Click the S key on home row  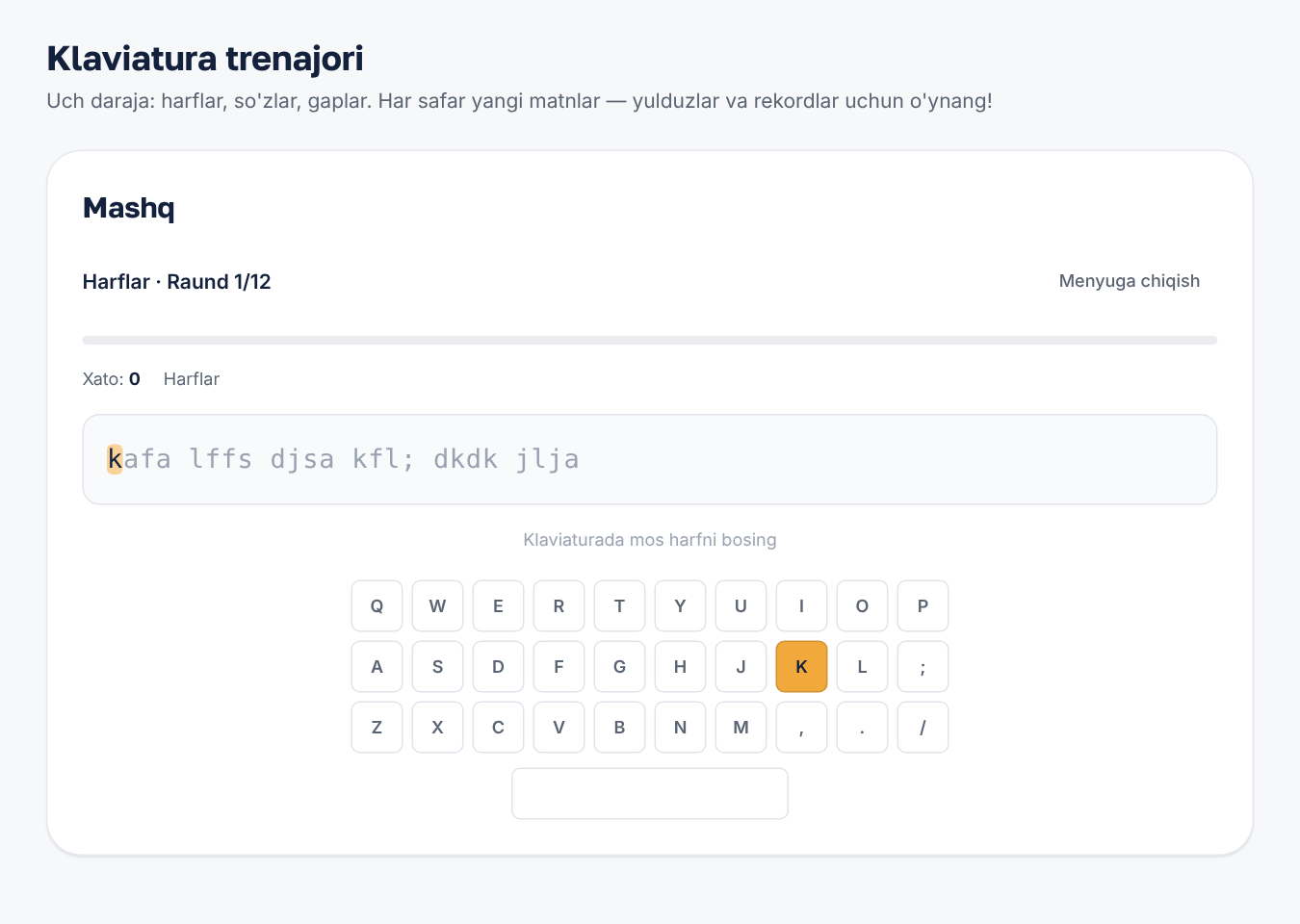[x=437, y=666]
